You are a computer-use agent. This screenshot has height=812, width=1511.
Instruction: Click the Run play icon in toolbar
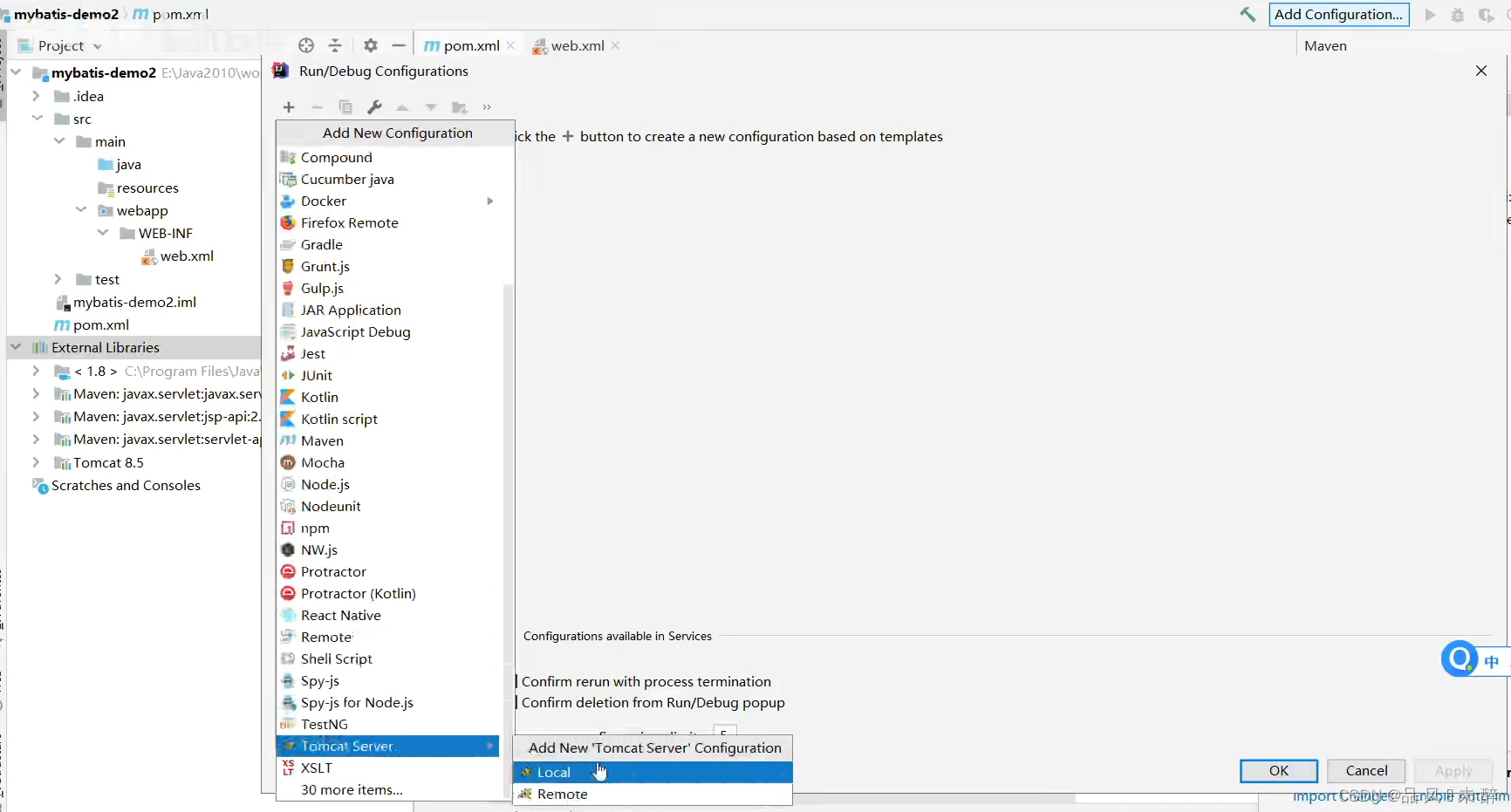(x=1430, y=15)
